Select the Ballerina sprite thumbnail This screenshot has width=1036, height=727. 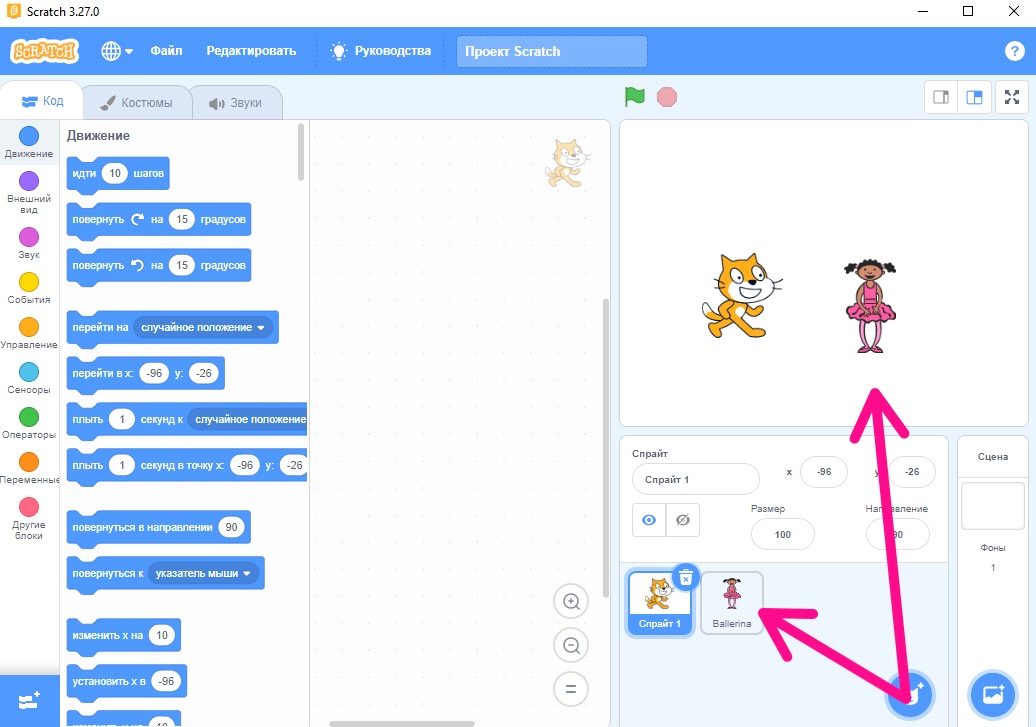coord(731,602)
